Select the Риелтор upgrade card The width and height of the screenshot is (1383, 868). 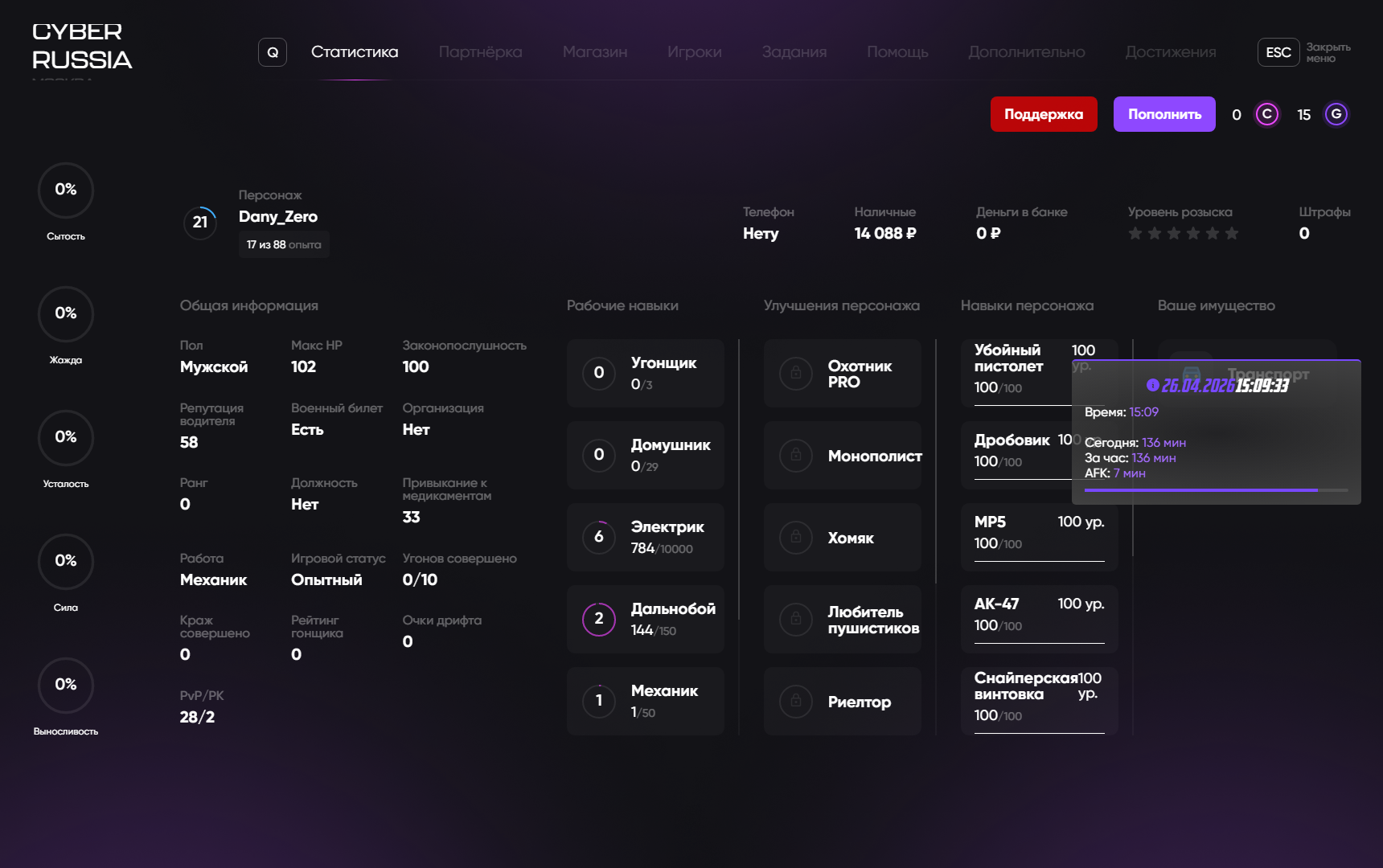843,702
